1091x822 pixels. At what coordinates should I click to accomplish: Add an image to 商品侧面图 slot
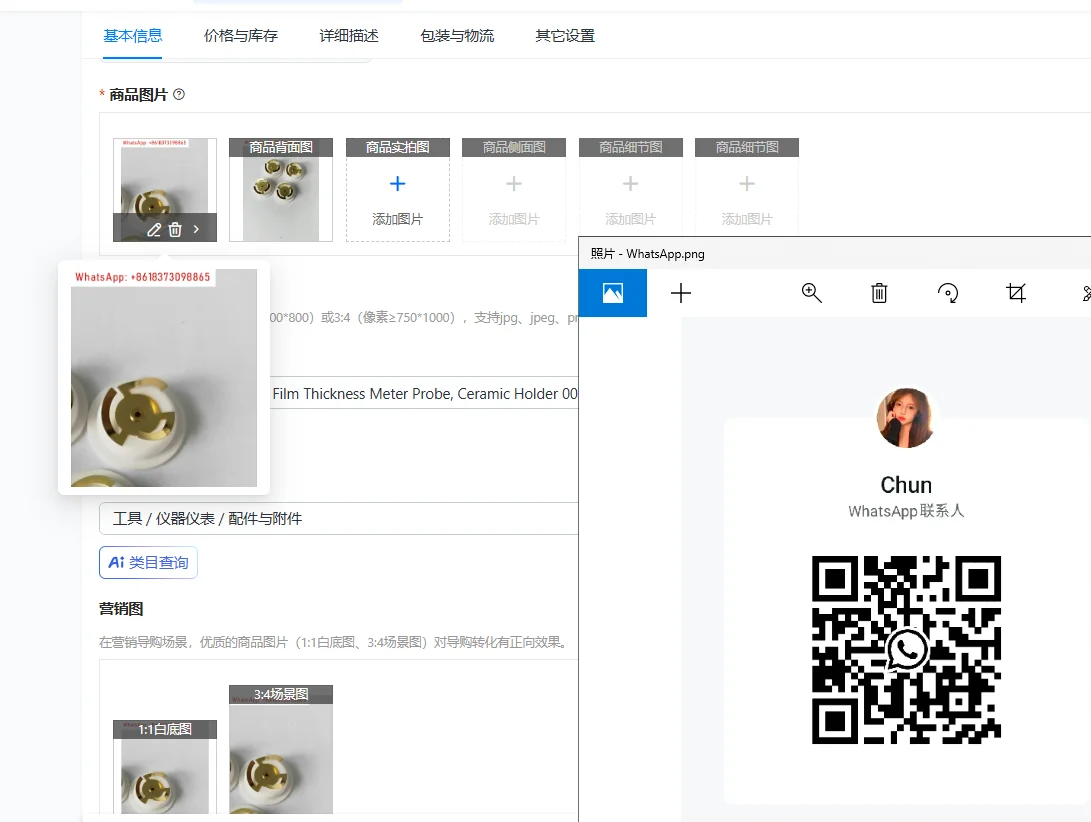[x=514, y=190]
